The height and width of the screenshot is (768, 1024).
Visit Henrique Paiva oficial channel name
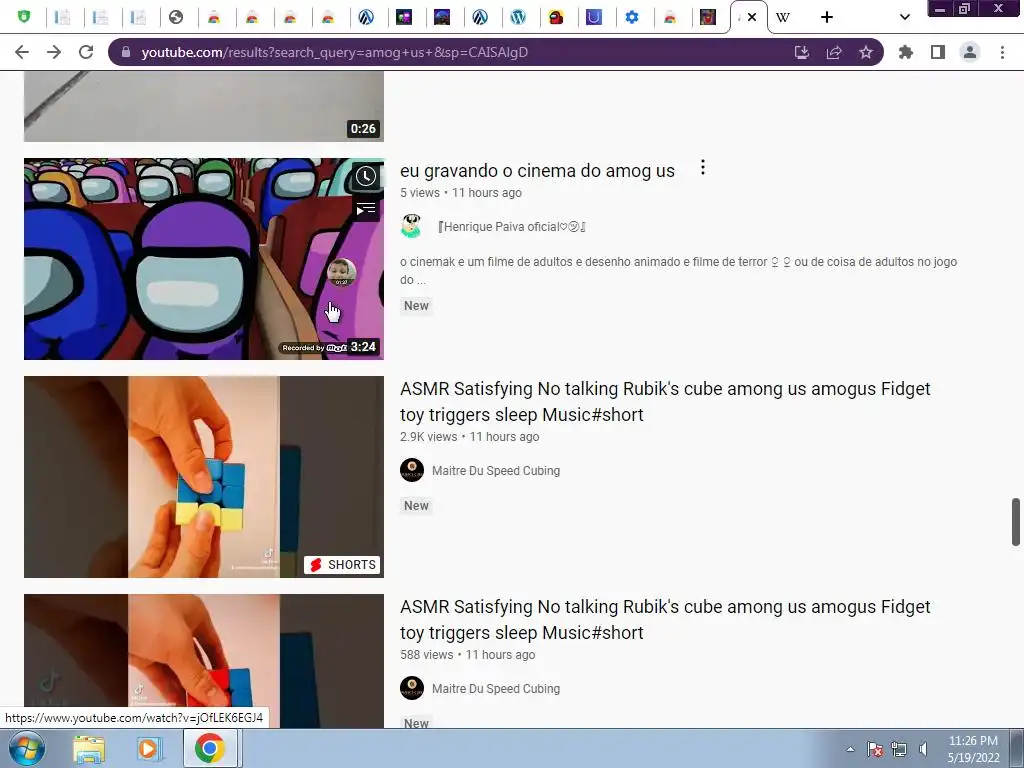click(511, 227)
